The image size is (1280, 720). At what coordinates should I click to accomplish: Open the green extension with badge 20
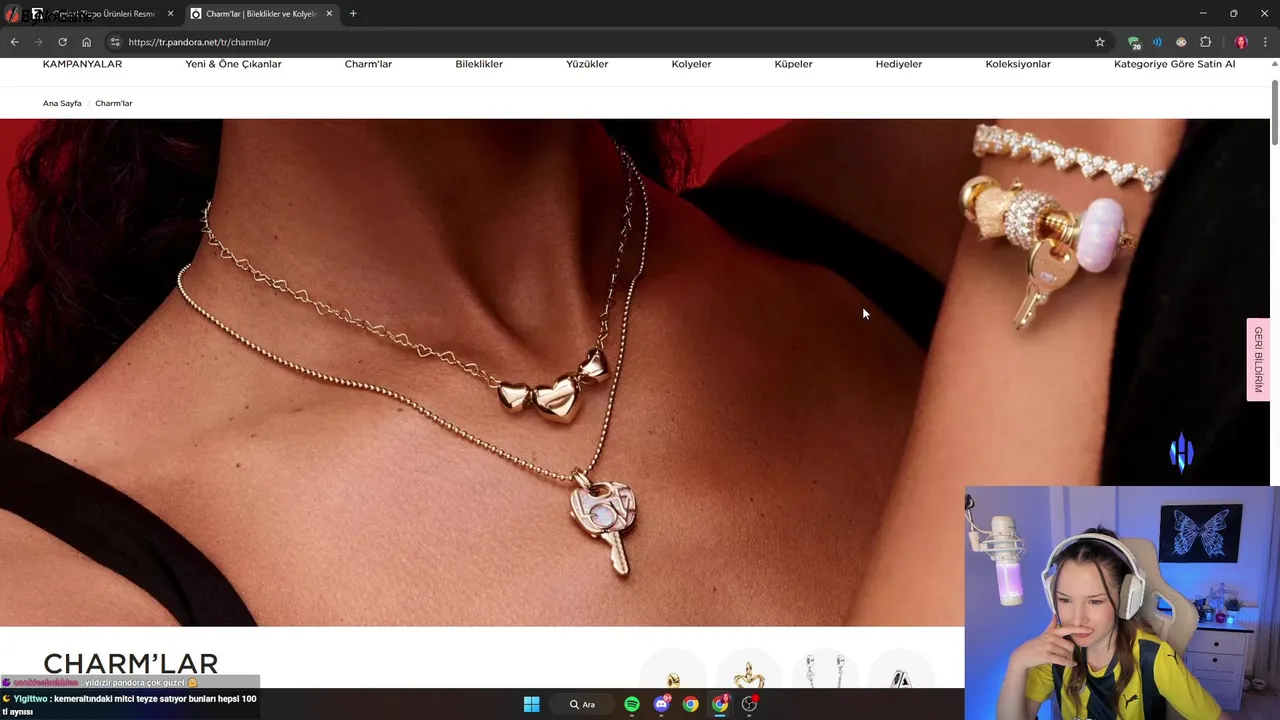pos(1133,42)
